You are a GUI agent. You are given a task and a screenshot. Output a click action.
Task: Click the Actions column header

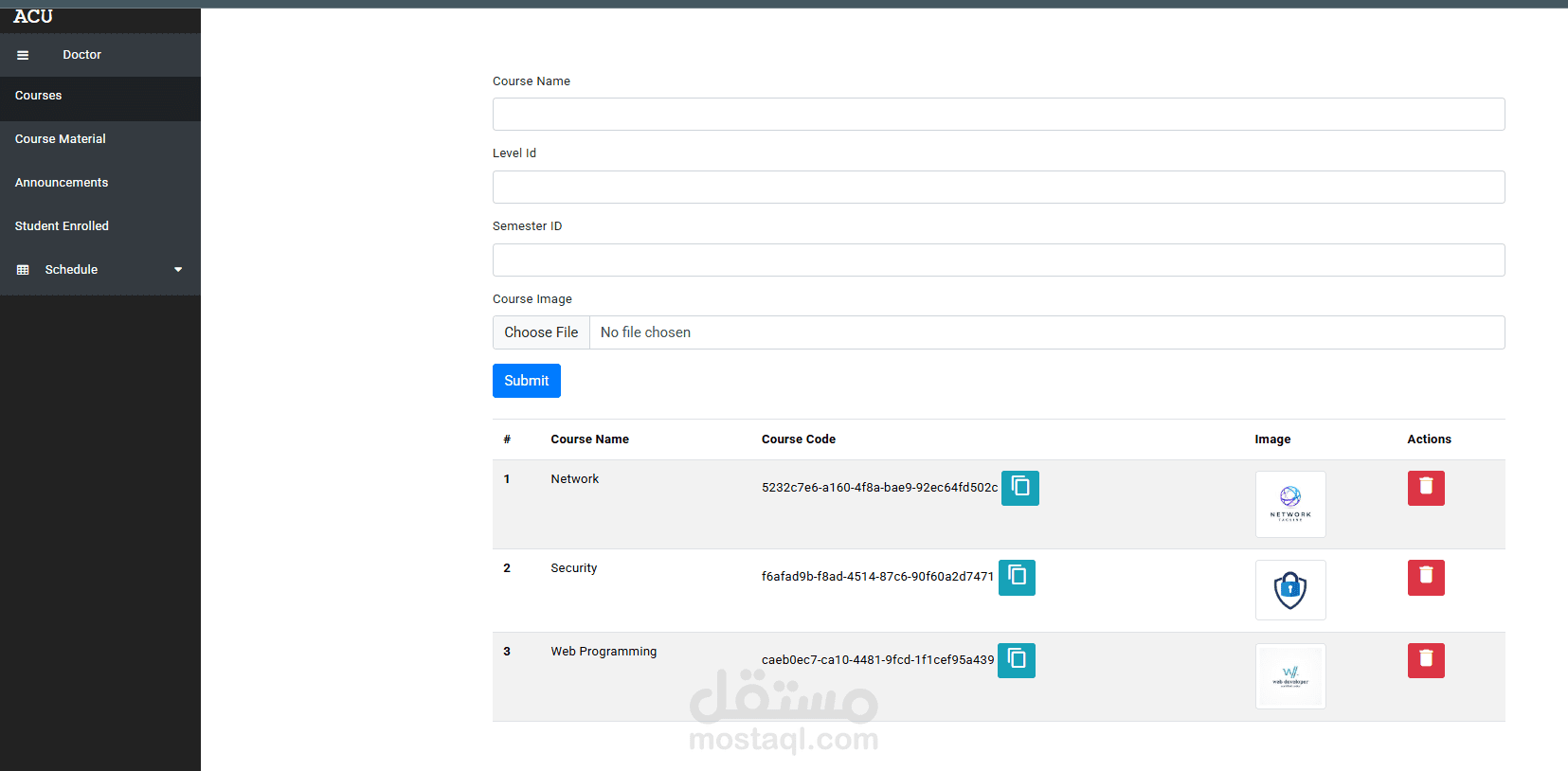1429,439
